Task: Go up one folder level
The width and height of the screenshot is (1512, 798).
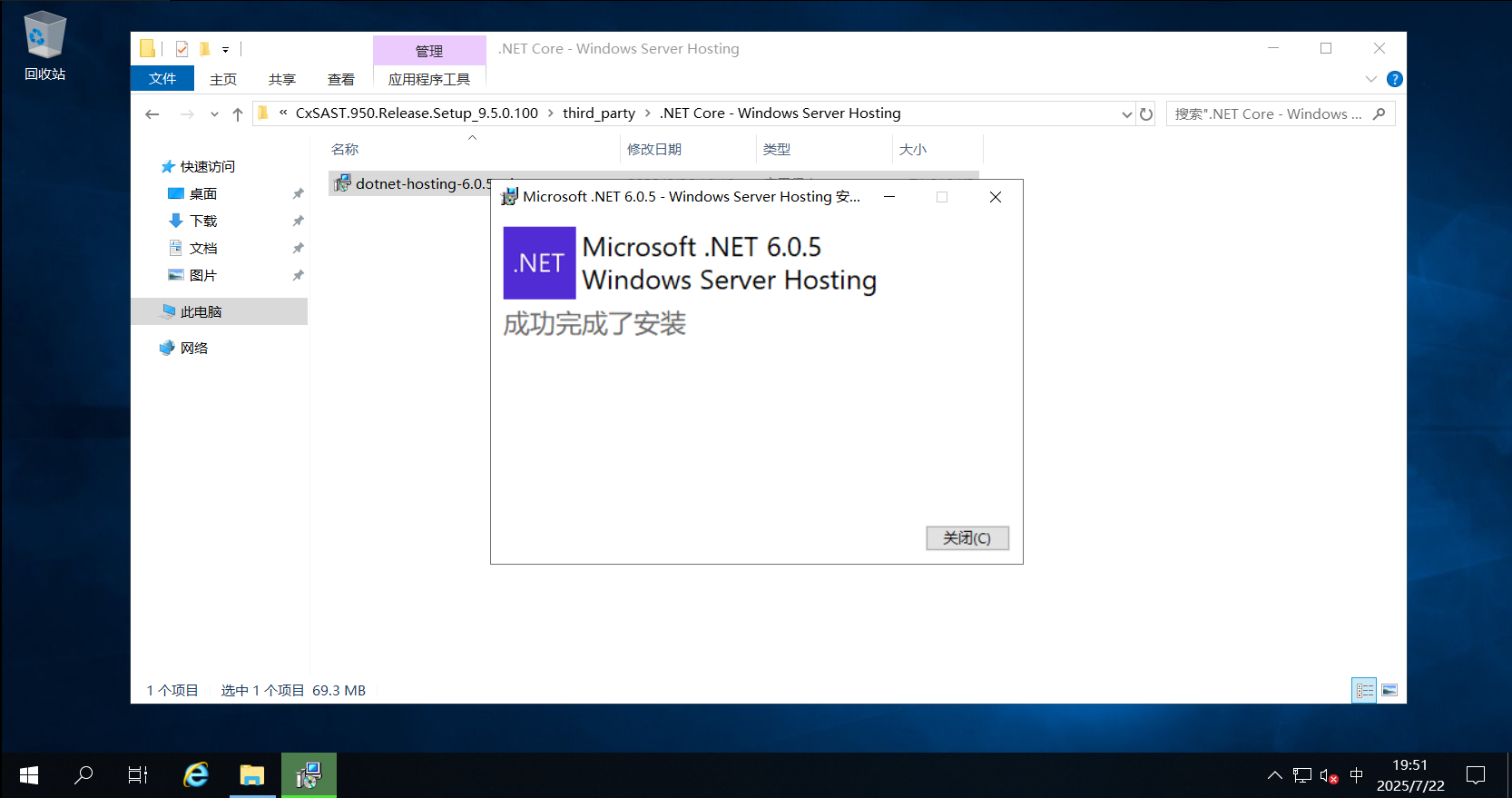Action: [238, 113]
